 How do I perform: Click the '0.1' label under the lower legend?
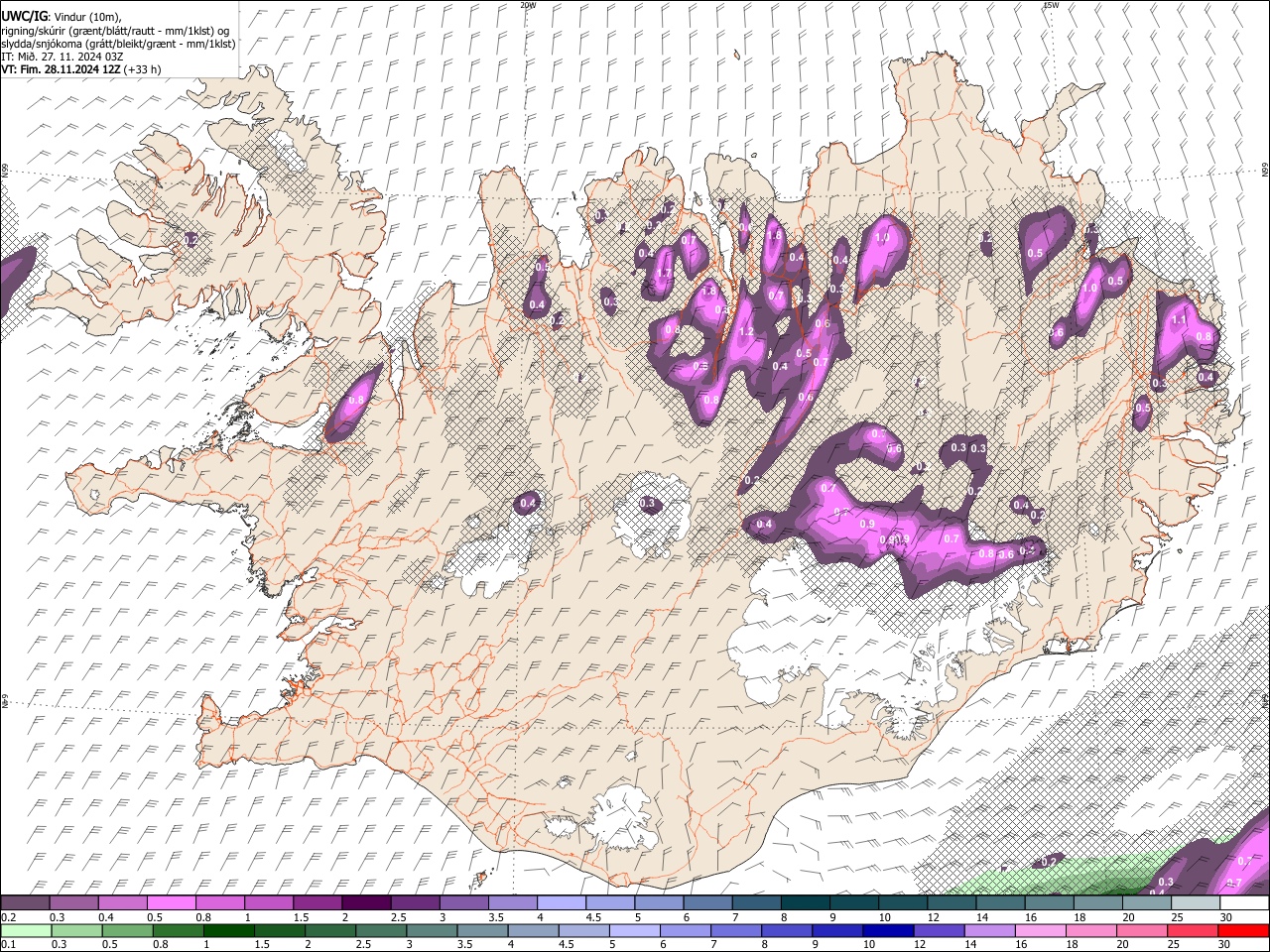[x=7, y=944]
